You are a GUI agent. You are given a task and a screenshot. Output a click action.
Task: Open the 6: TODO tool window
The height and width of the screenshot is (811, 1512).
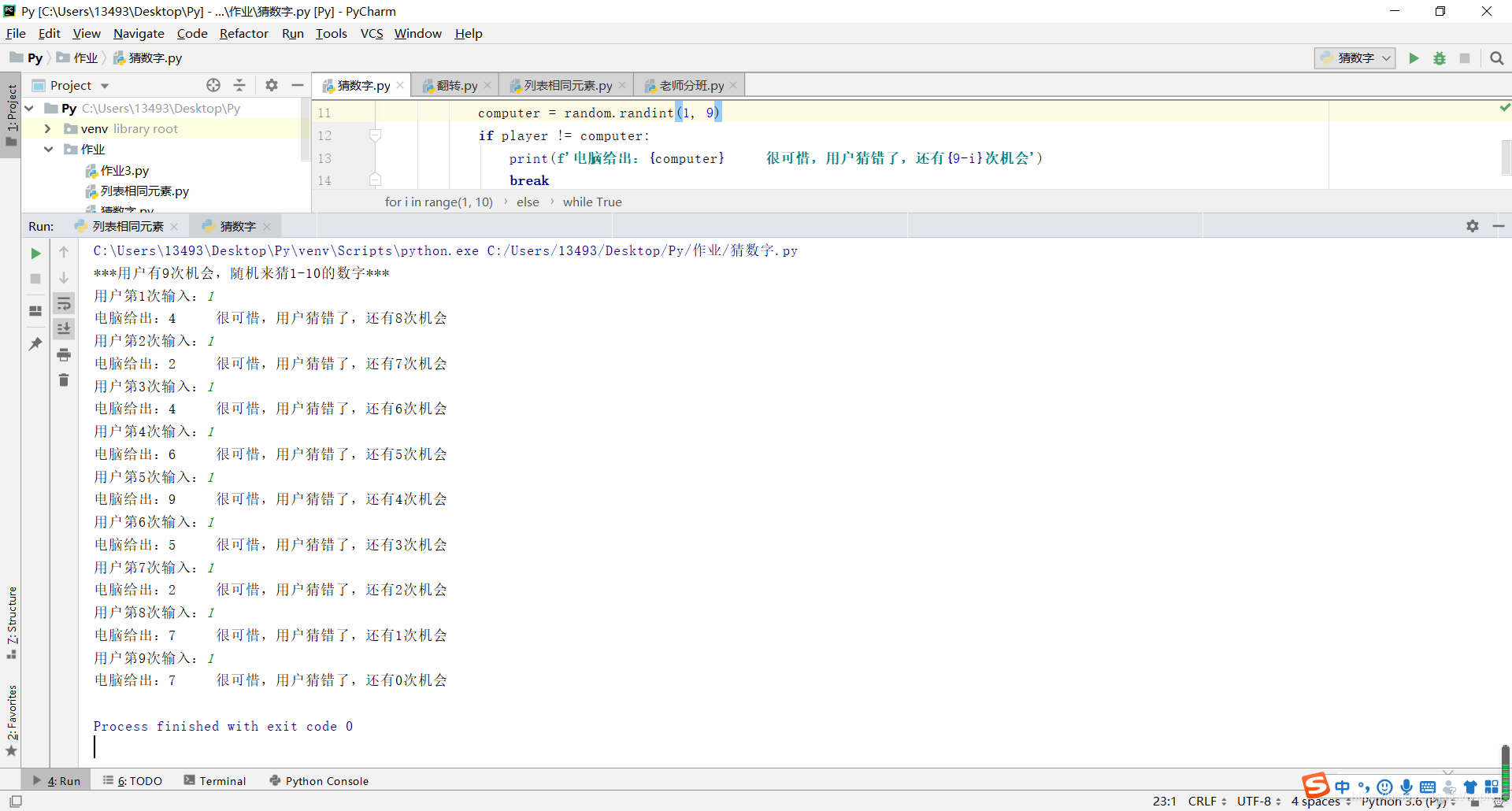[132, 781]
